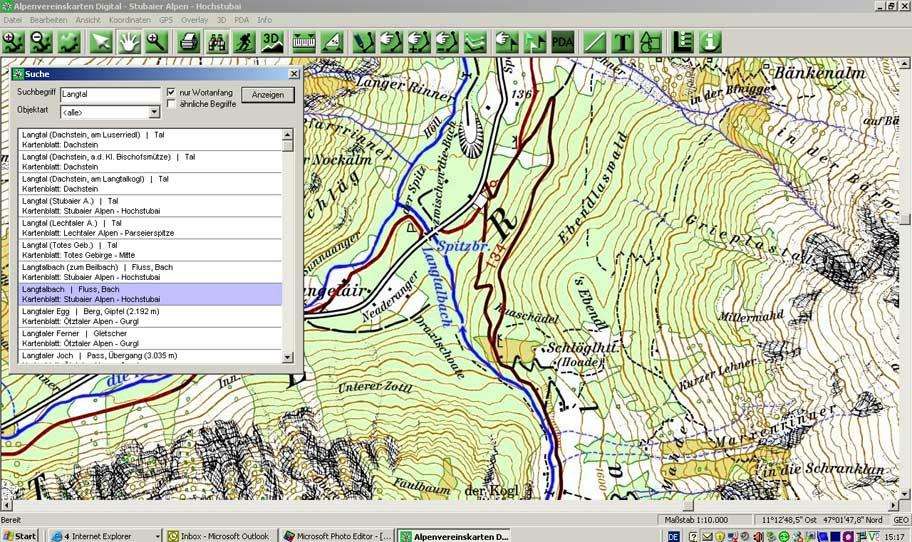
Task: Select 'Langtaler Egg' result
Action: pyautogui.click(x=150, y=316)
